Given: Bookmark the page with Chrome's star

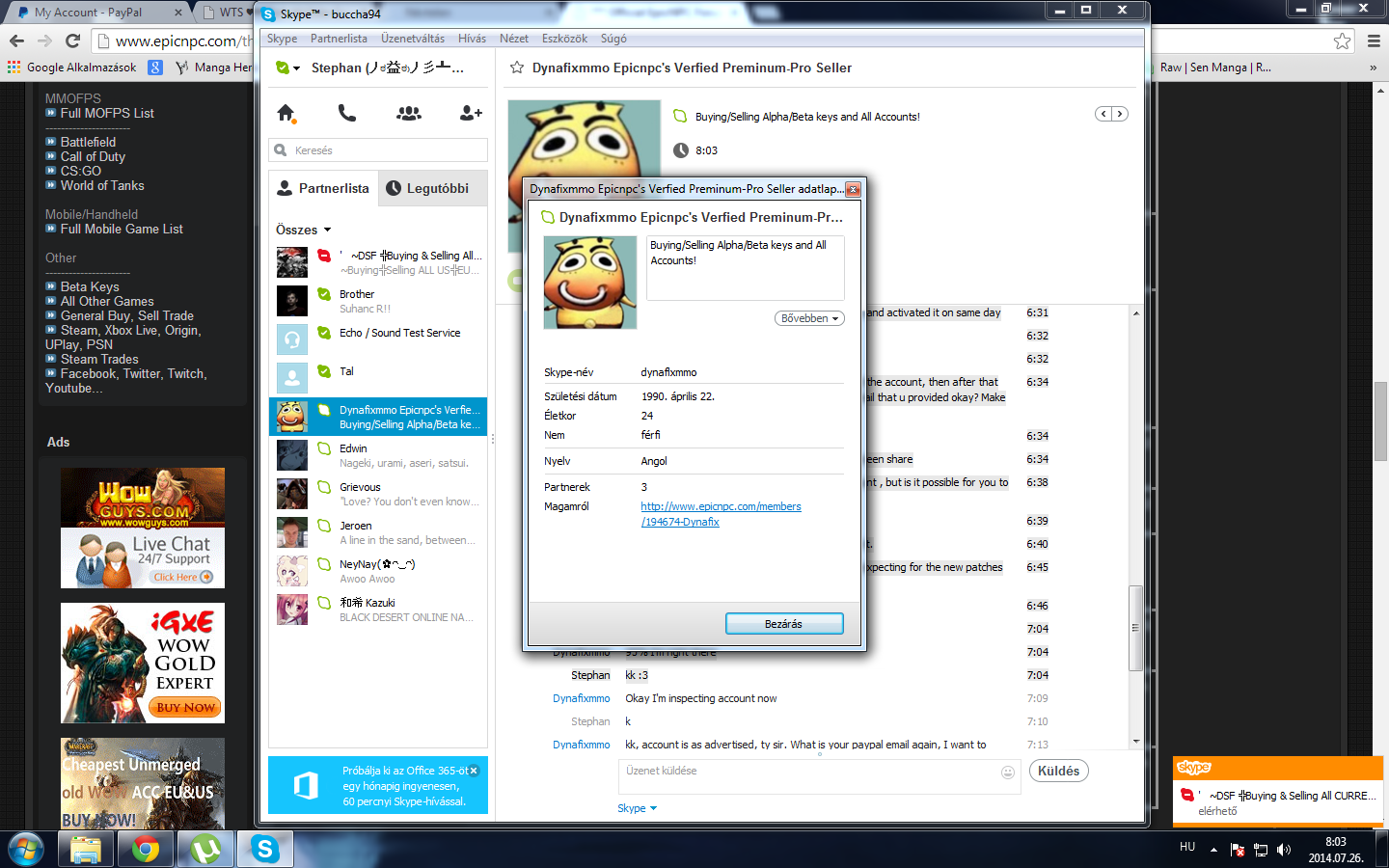Looking at the screenshot, I should pyautogui.click(x=1342, y=41).
